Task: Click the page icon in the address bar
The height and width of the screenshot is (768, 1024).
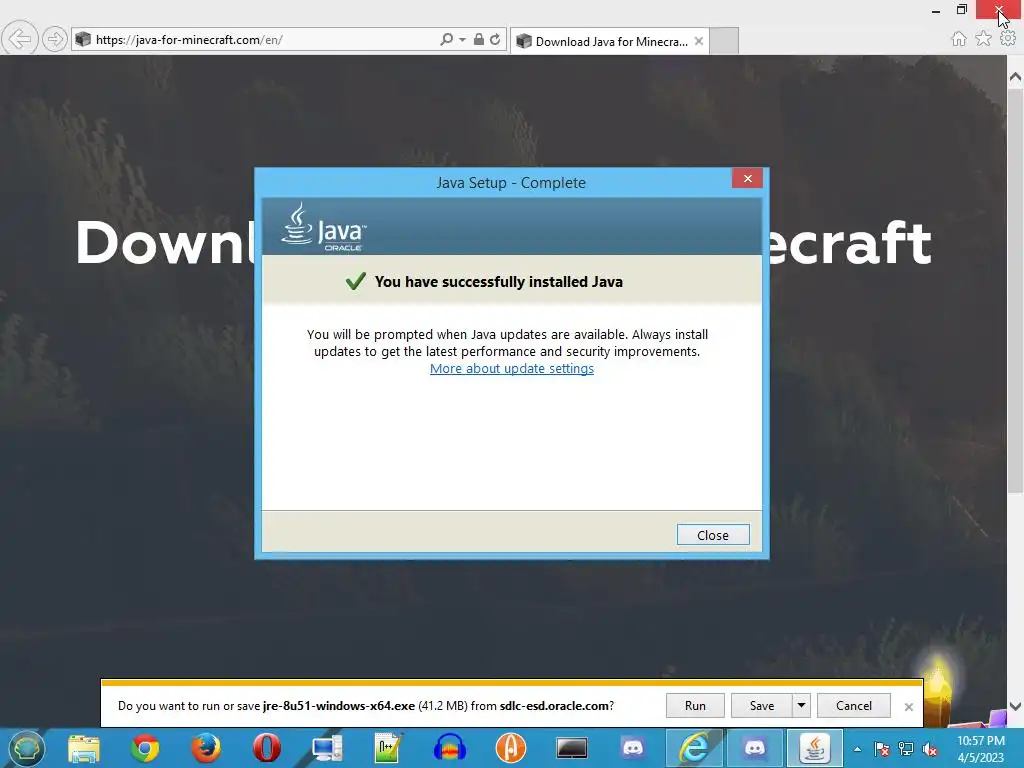Action: (83, 39)
